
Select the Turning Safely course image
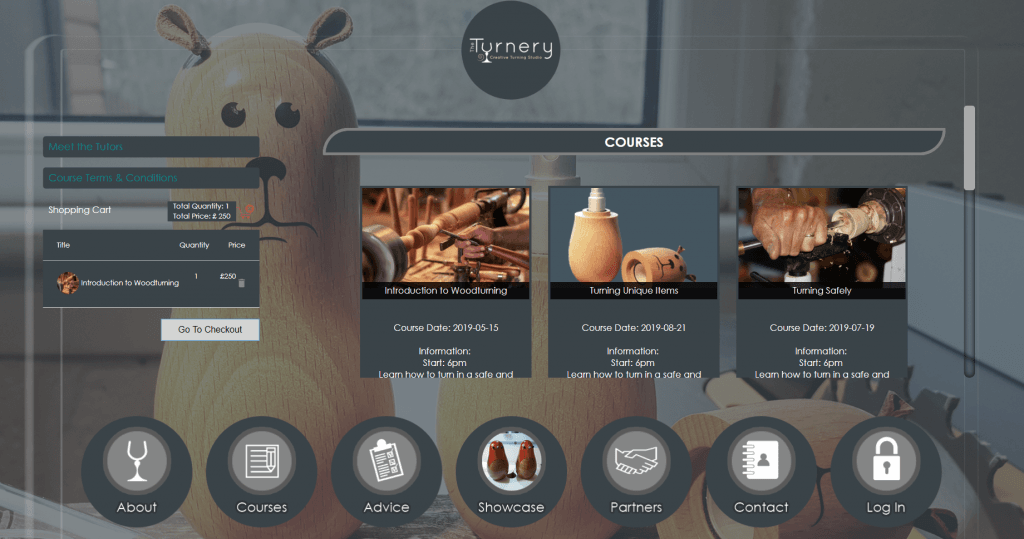click(821, 235)
